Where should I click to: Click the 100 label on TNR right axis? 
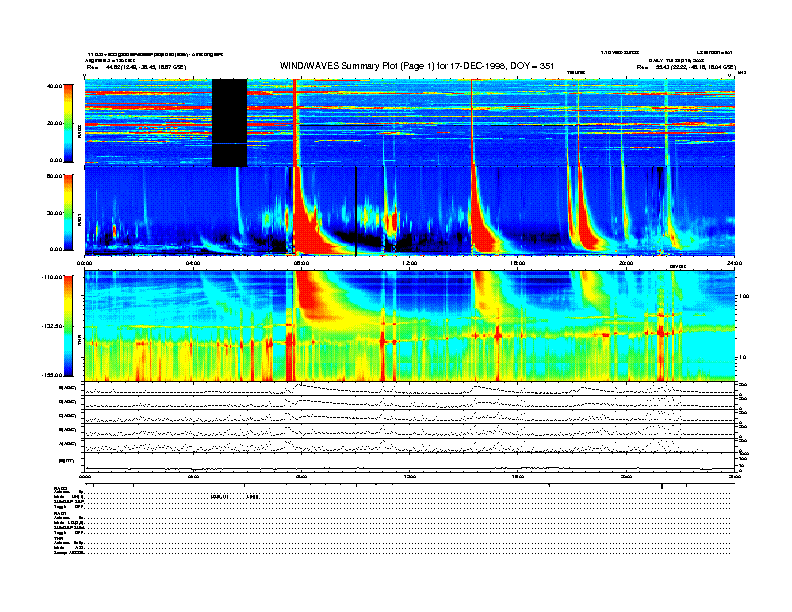point(744,296)
